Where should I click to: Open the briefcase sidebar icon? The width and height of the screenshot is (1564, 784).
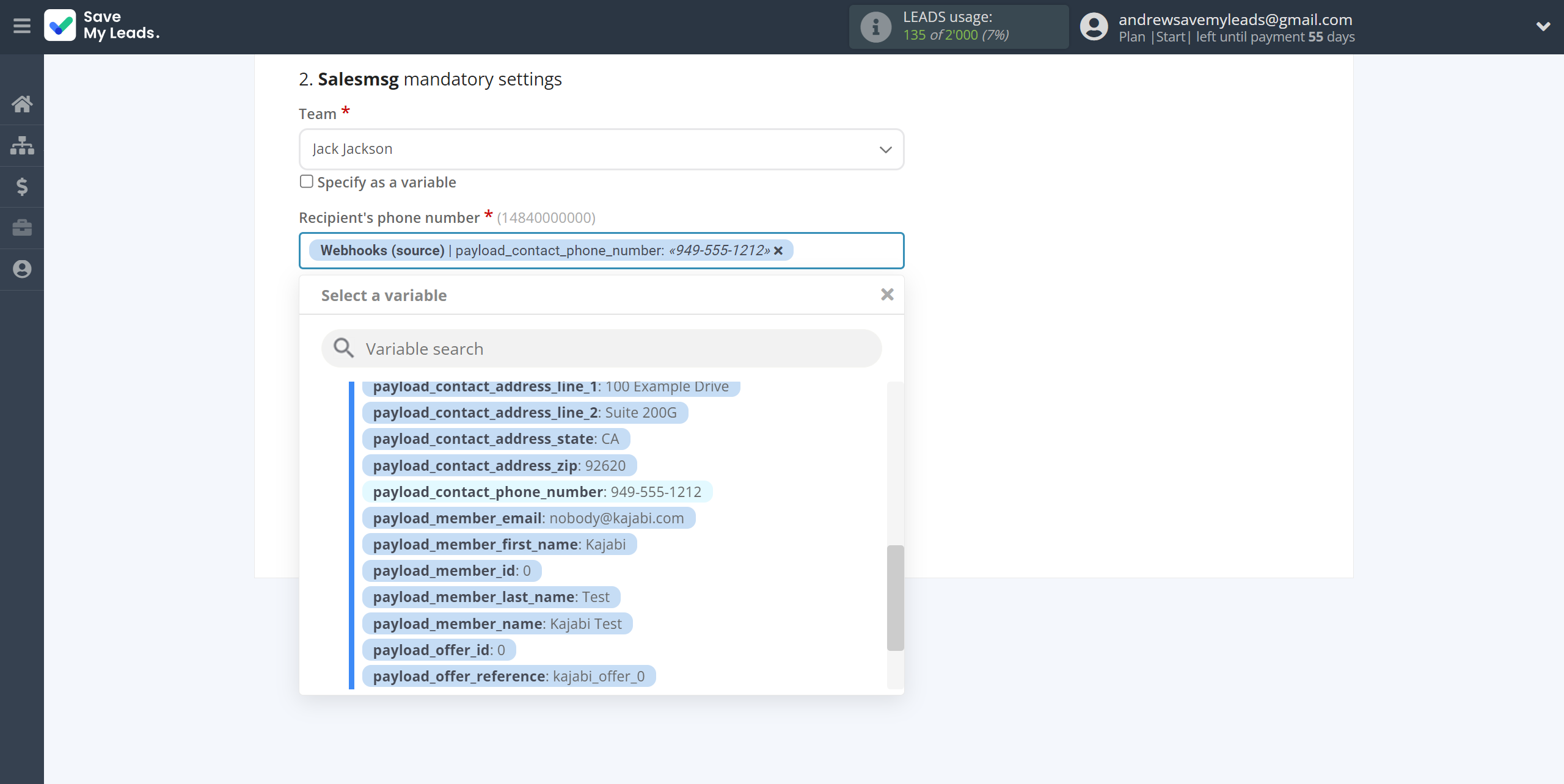tap(22, 228)
